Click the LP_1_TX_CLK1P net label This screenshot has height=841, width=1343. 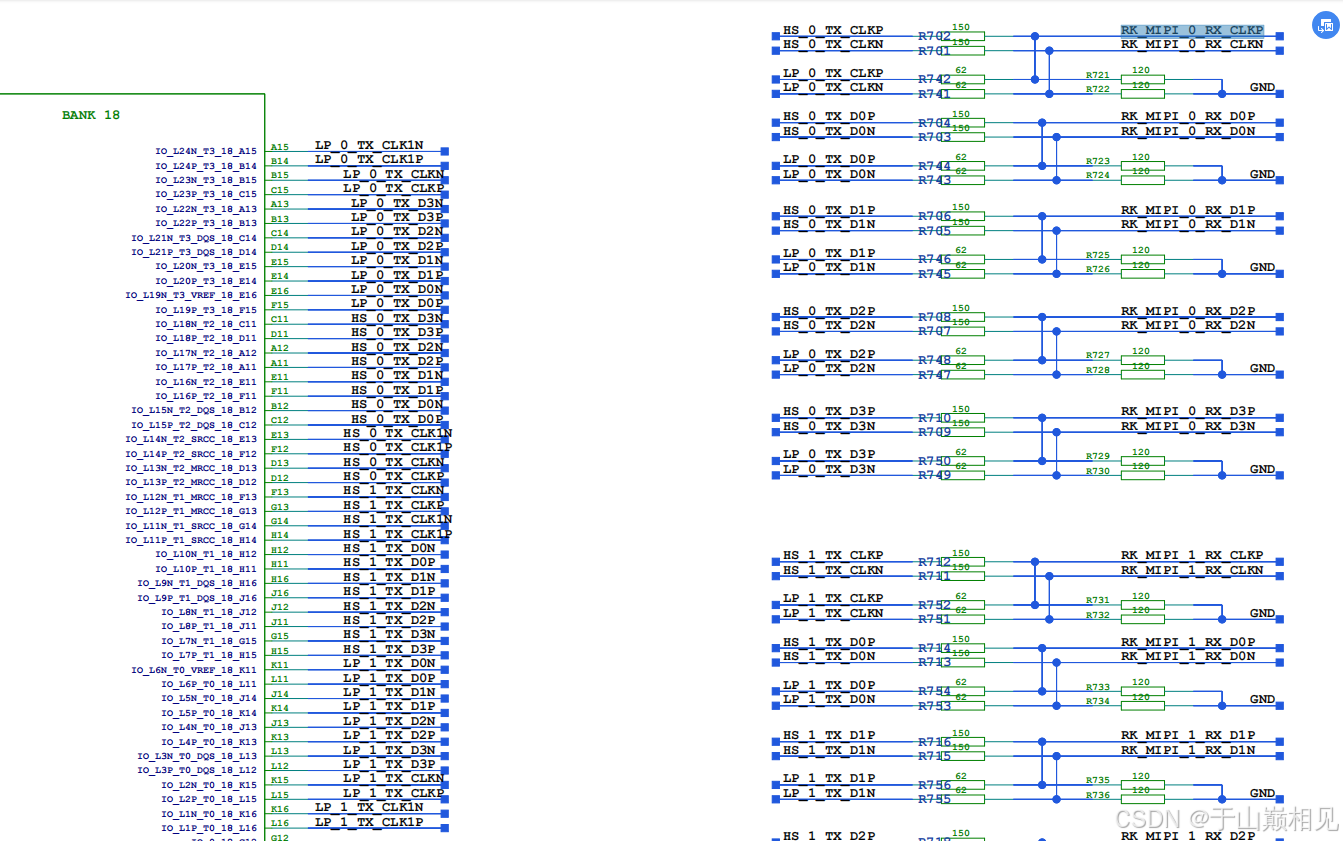(x=369, y=822)
